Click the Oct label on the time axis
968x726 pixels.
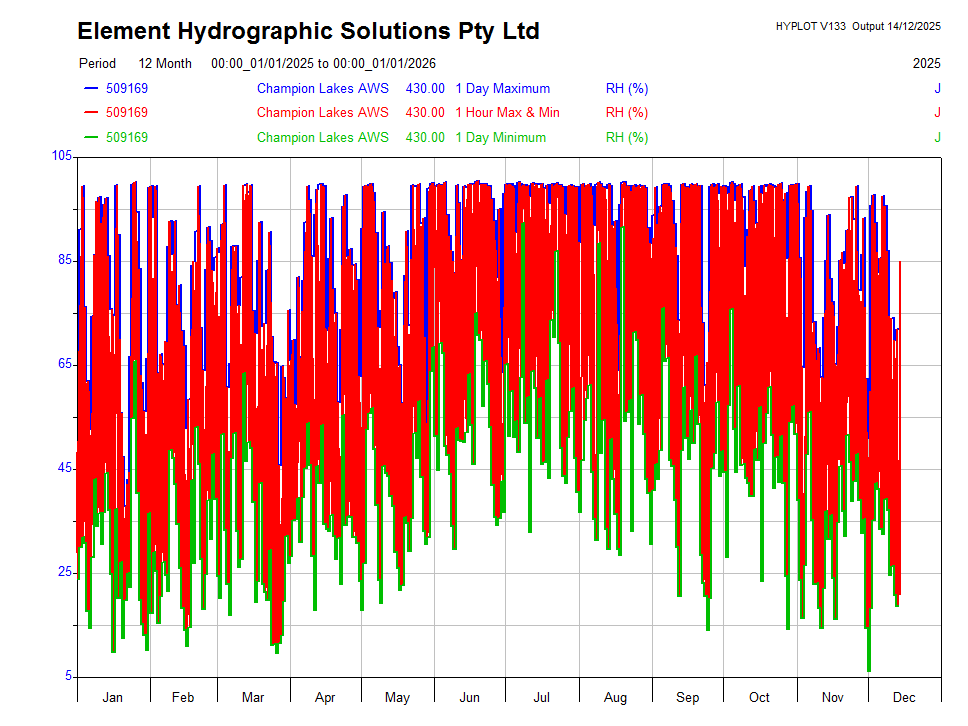760,698
